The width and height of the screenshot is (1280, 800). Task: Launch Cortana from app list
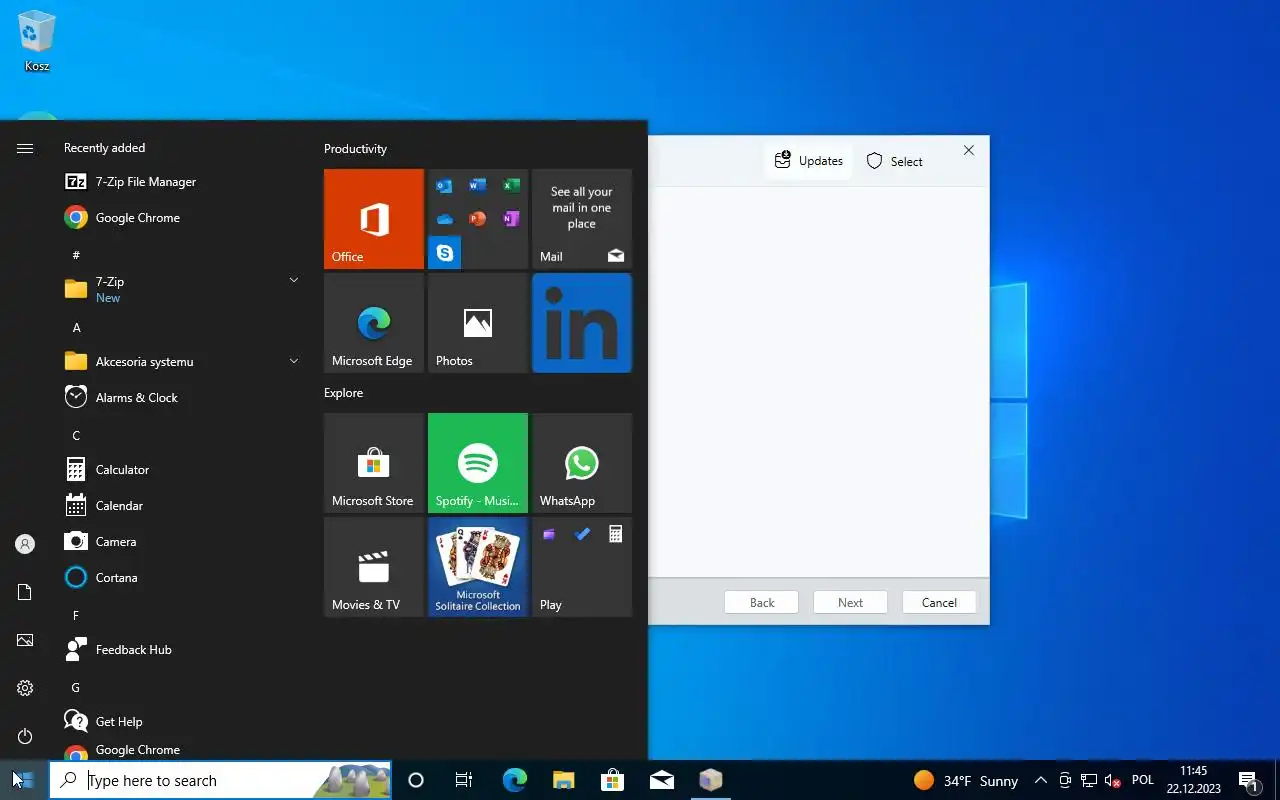182,578
